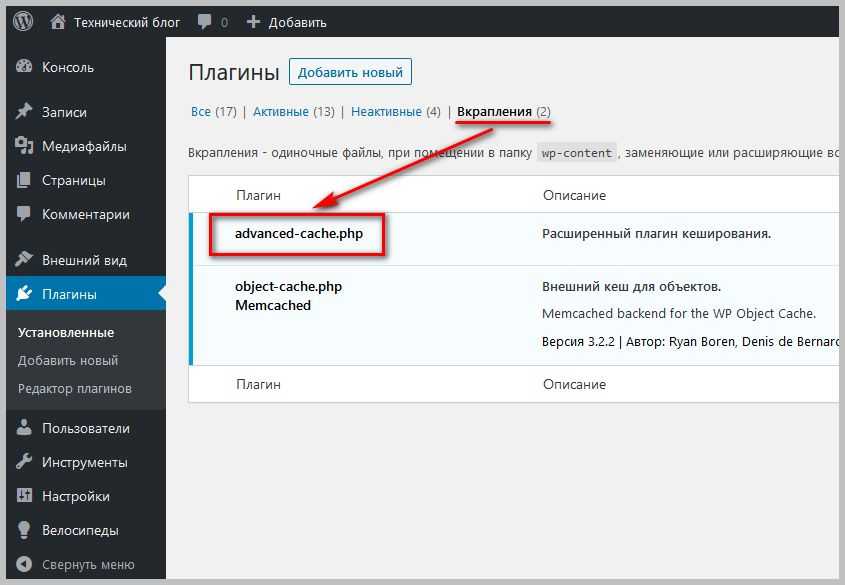Click the WordPress logo icon
This screenshot has width=845, height=585.
click(x=22, y=21)
